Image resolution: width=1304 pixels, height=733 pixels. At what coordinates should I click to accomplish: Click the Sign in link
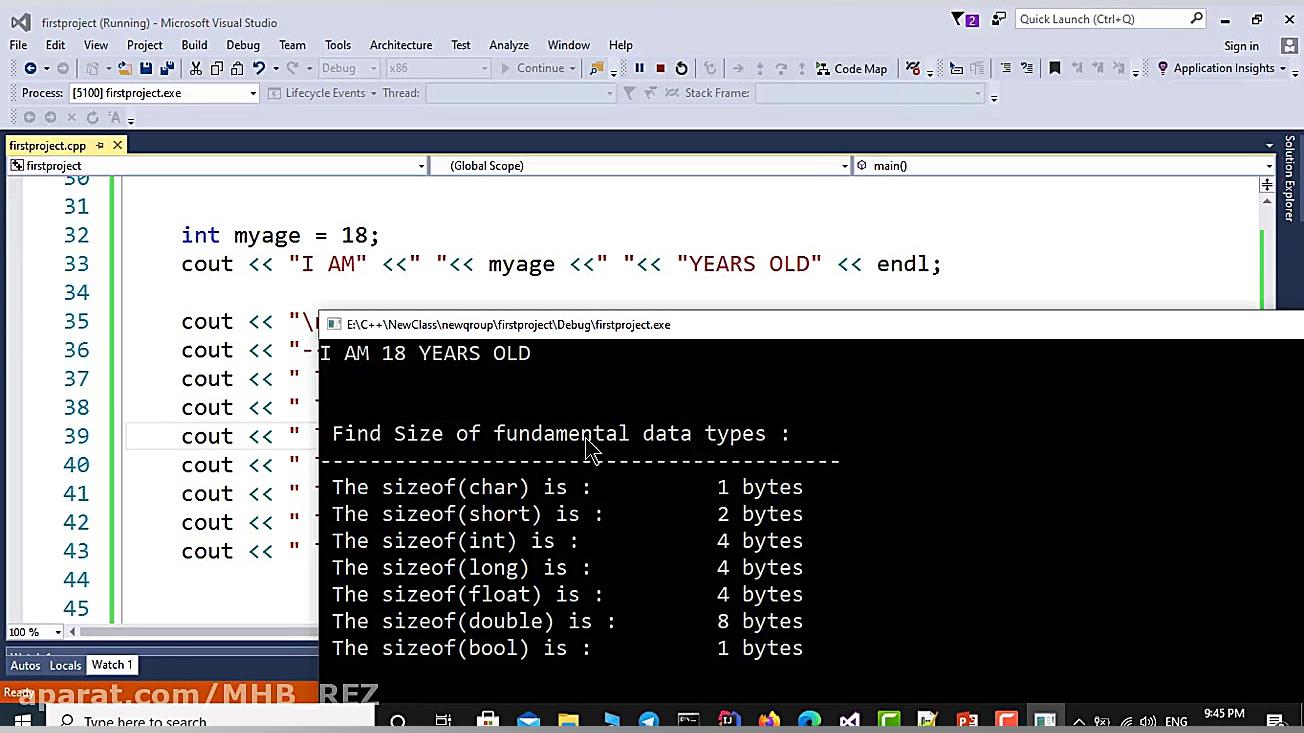click(1241, 46)
